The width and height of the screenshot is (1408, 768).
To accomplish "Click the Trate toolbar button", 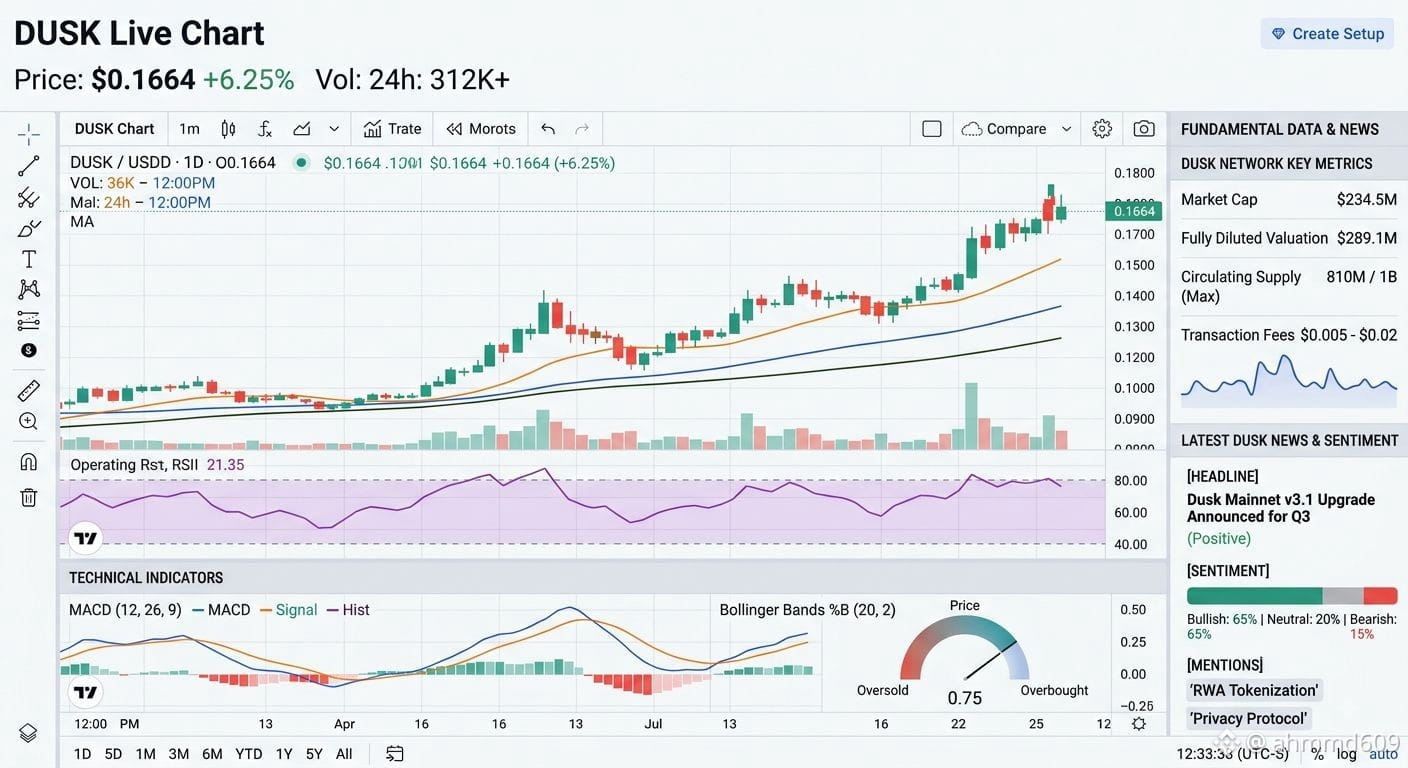I will pos(392,129).
